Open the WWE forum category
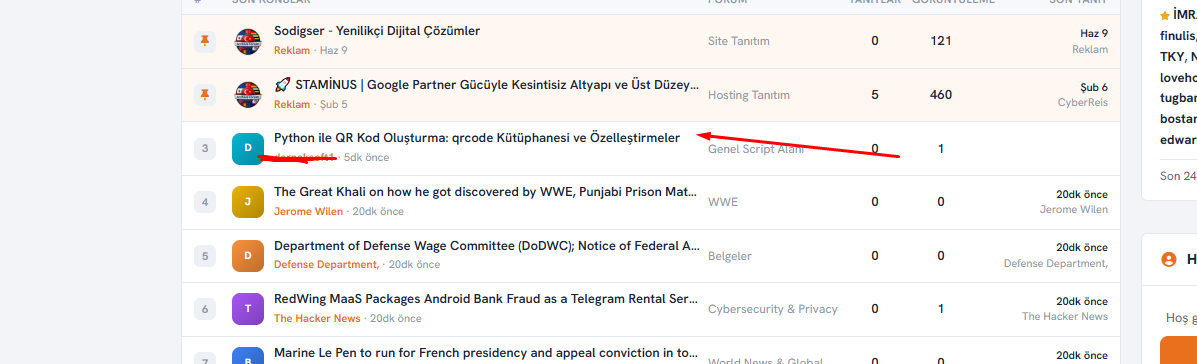The width and height of the screenshot is (1197, 364). click(722, 202)
